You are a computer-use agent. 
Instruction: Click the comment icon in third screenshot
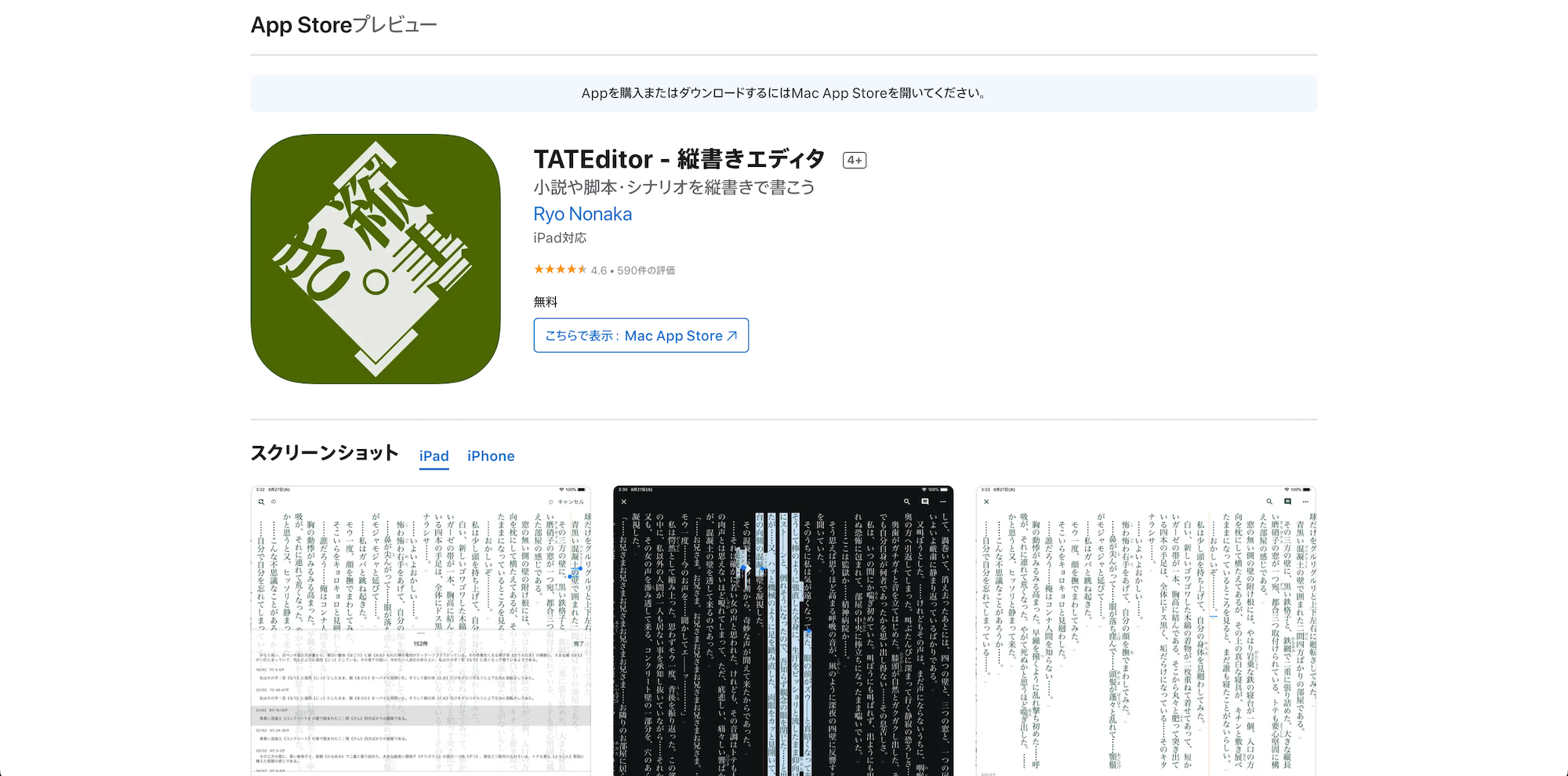coord(1287,502)
